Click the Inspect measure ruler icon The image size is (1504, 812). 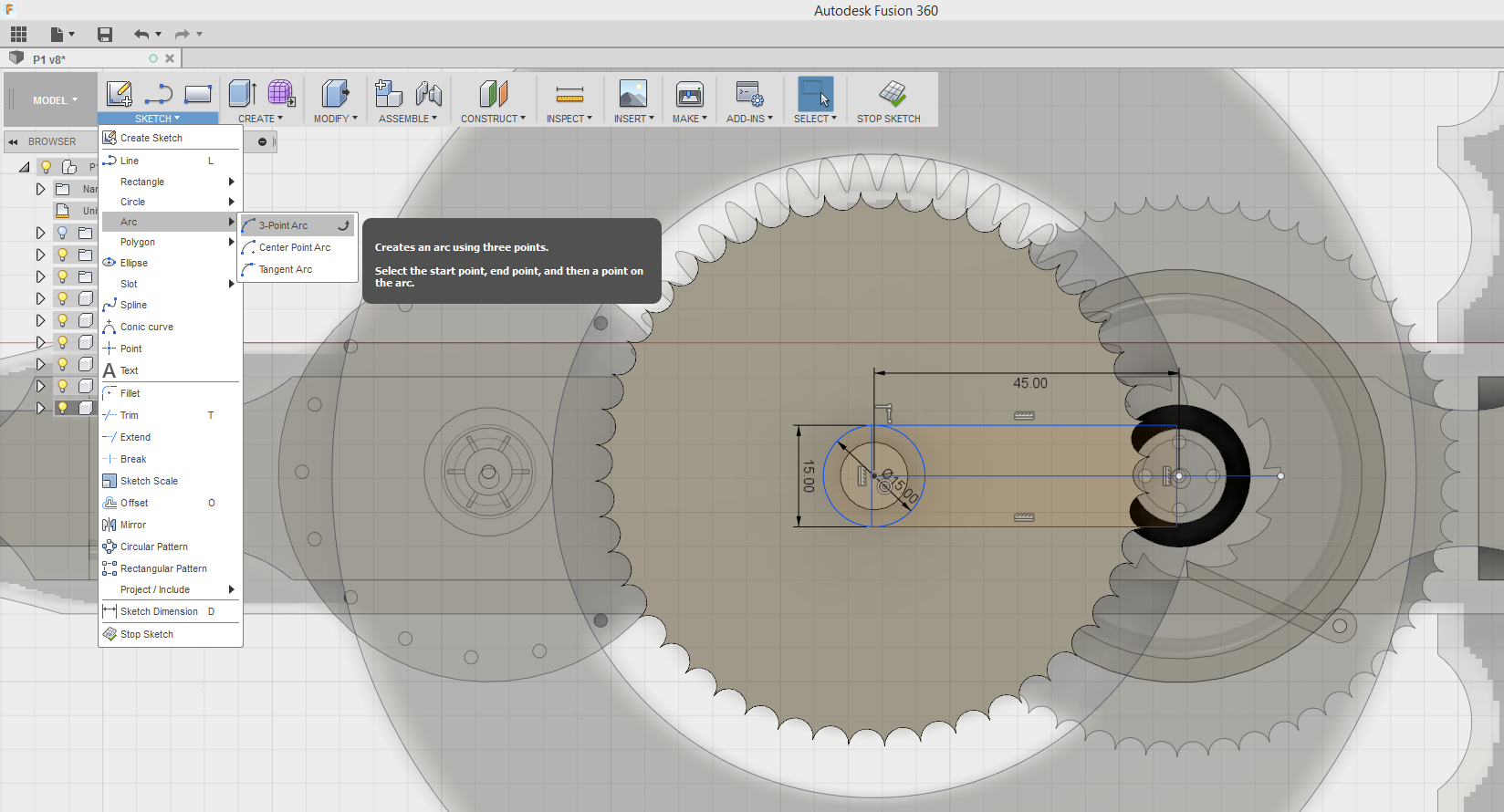569,94
